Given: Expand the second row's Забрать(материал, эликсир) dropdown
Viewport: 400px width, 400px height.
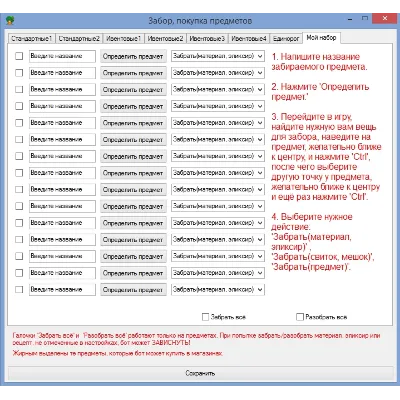Looking at the screenshot, I should point(218,73).
